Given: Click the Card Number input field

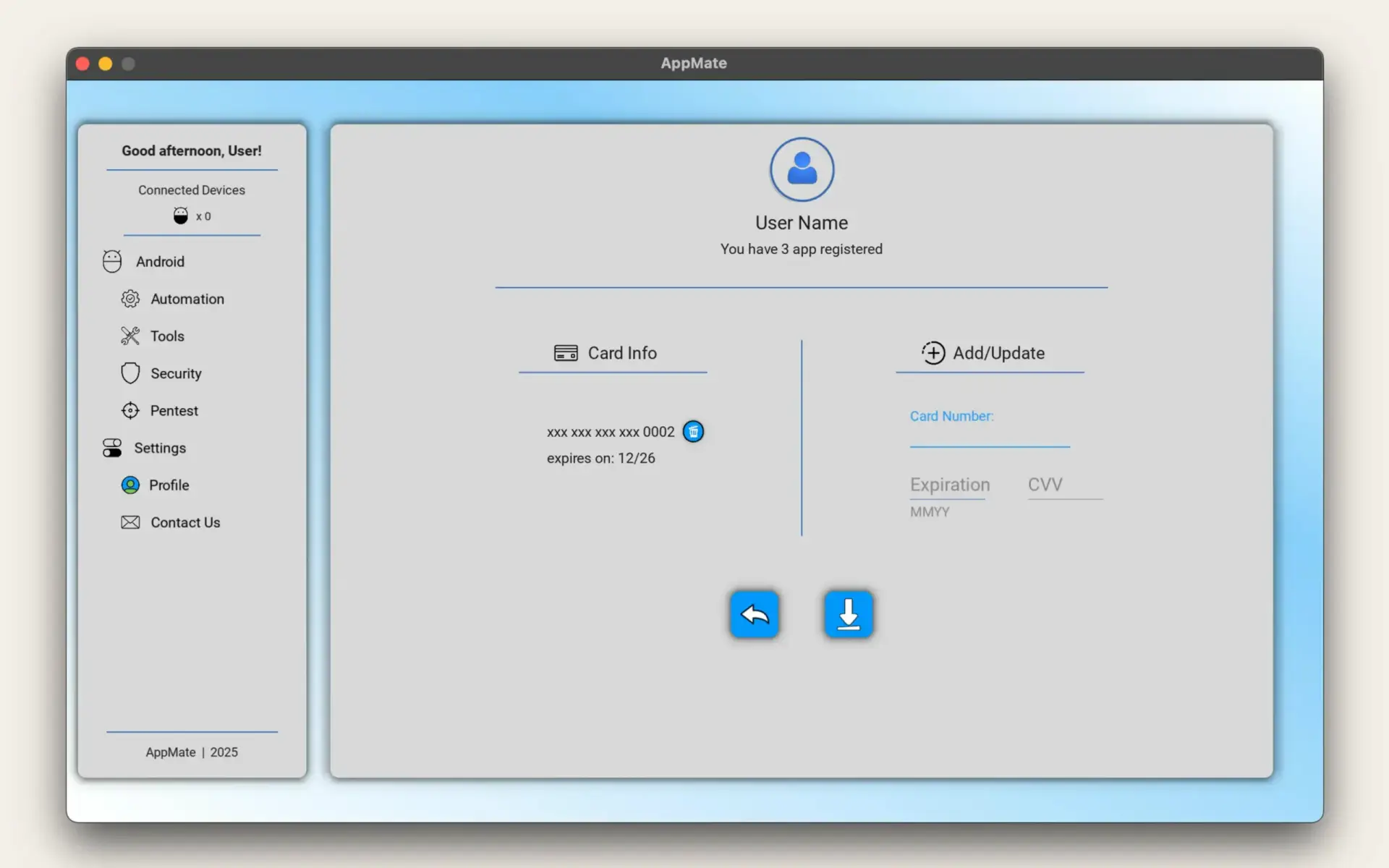Looking at the screenshot, I should point(989,443).
